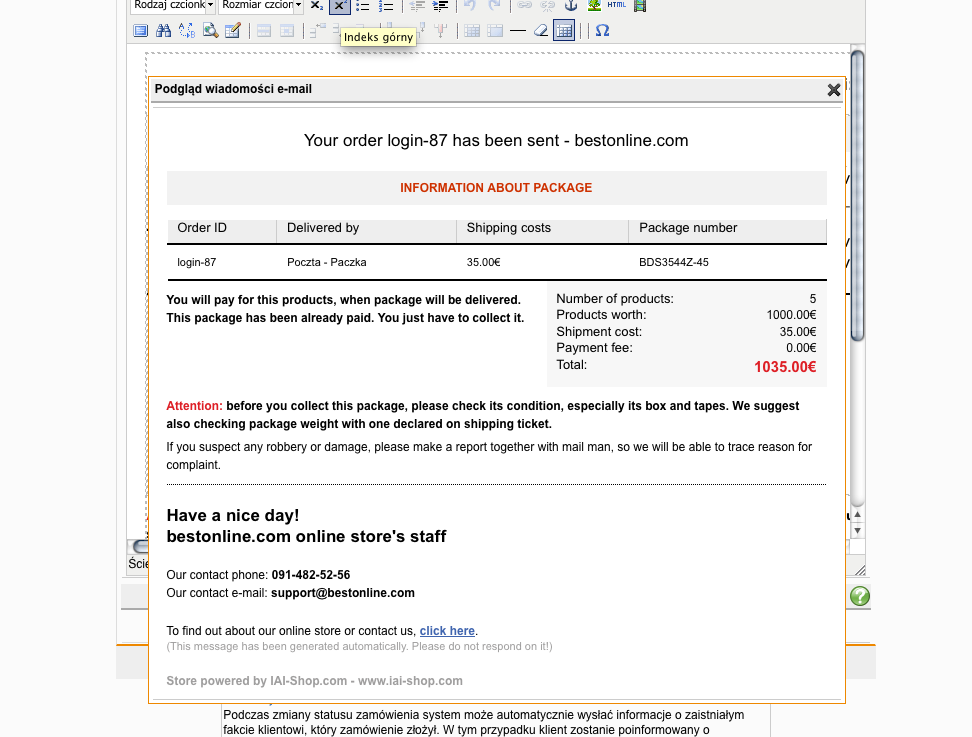Select the 'Poczta - Paczka' cell
The width and height of the screenshot is (972, 737).
(x=327, y=262)
